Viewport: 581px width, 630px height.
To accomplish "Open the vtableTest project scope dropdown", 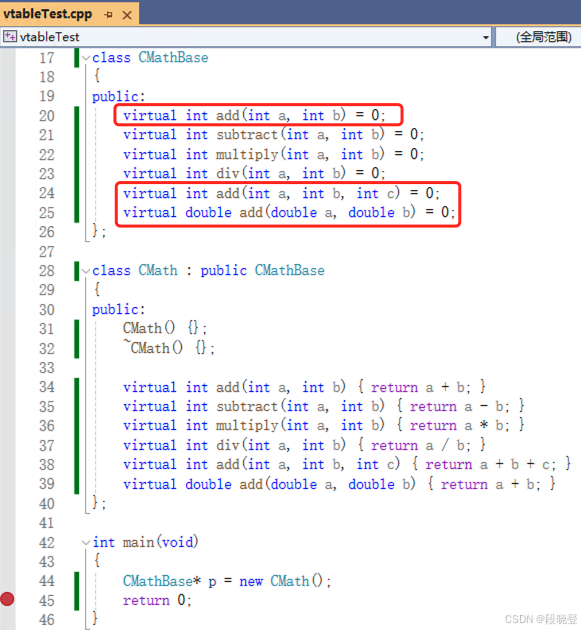I will [x=485, y=37].
